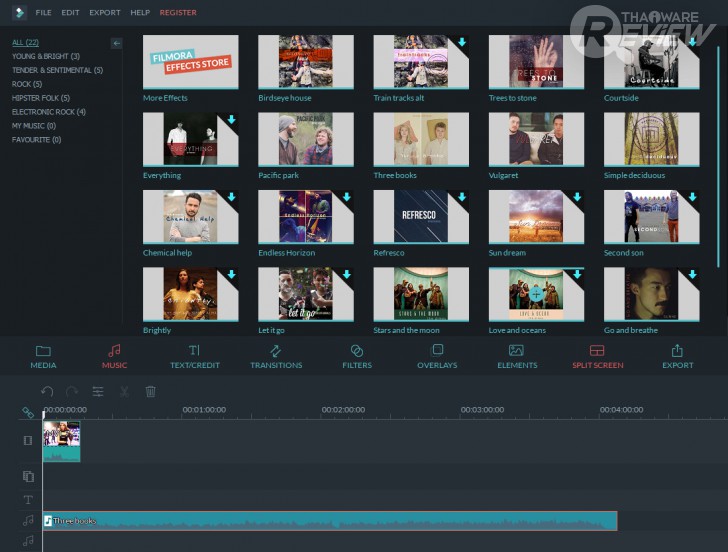Viewport: 728px width, 552px height.
Task: Select the Stars and the moon thumbnail
Action: pos(421,294)
